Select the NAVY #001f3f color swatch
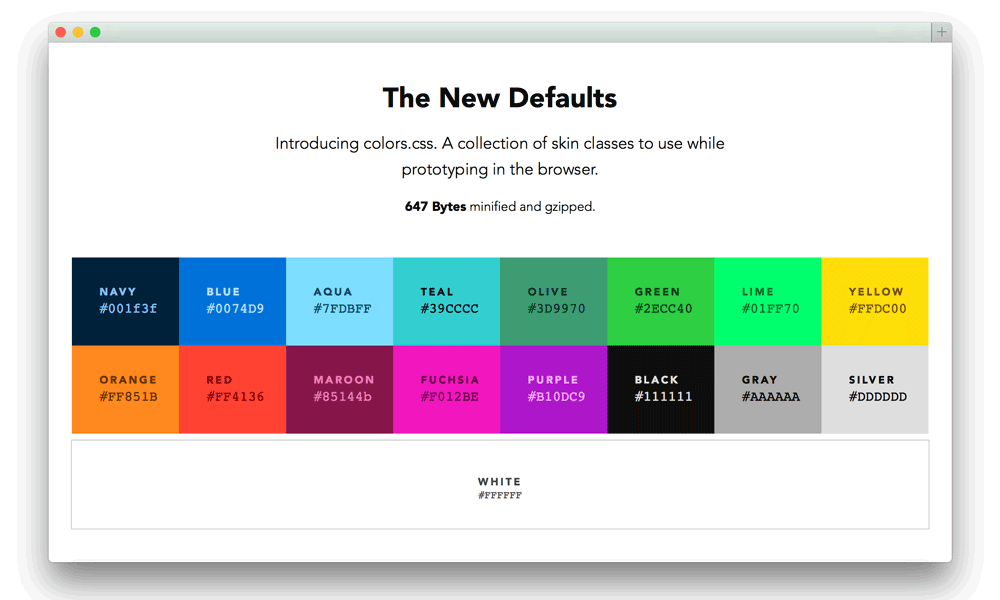The height and width of the screenshot is (600, 1000). tap(125, 300)
